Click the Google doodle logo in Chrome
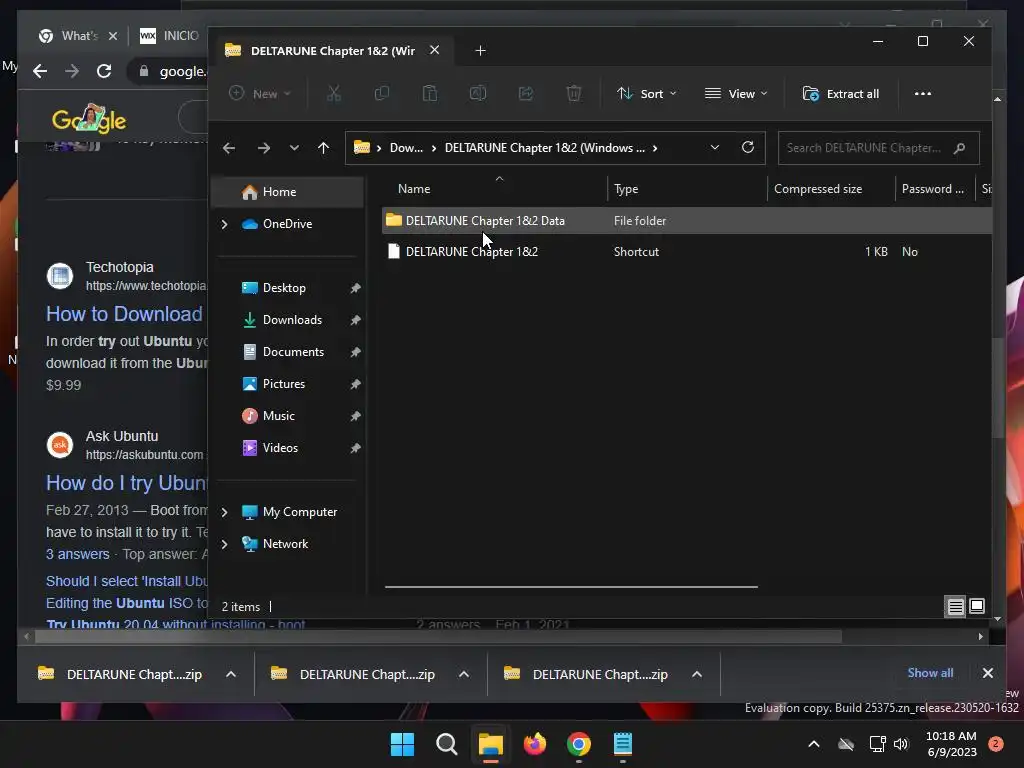Image resolution: width=1024 pixels, height=768 pixels. (89, 119)
